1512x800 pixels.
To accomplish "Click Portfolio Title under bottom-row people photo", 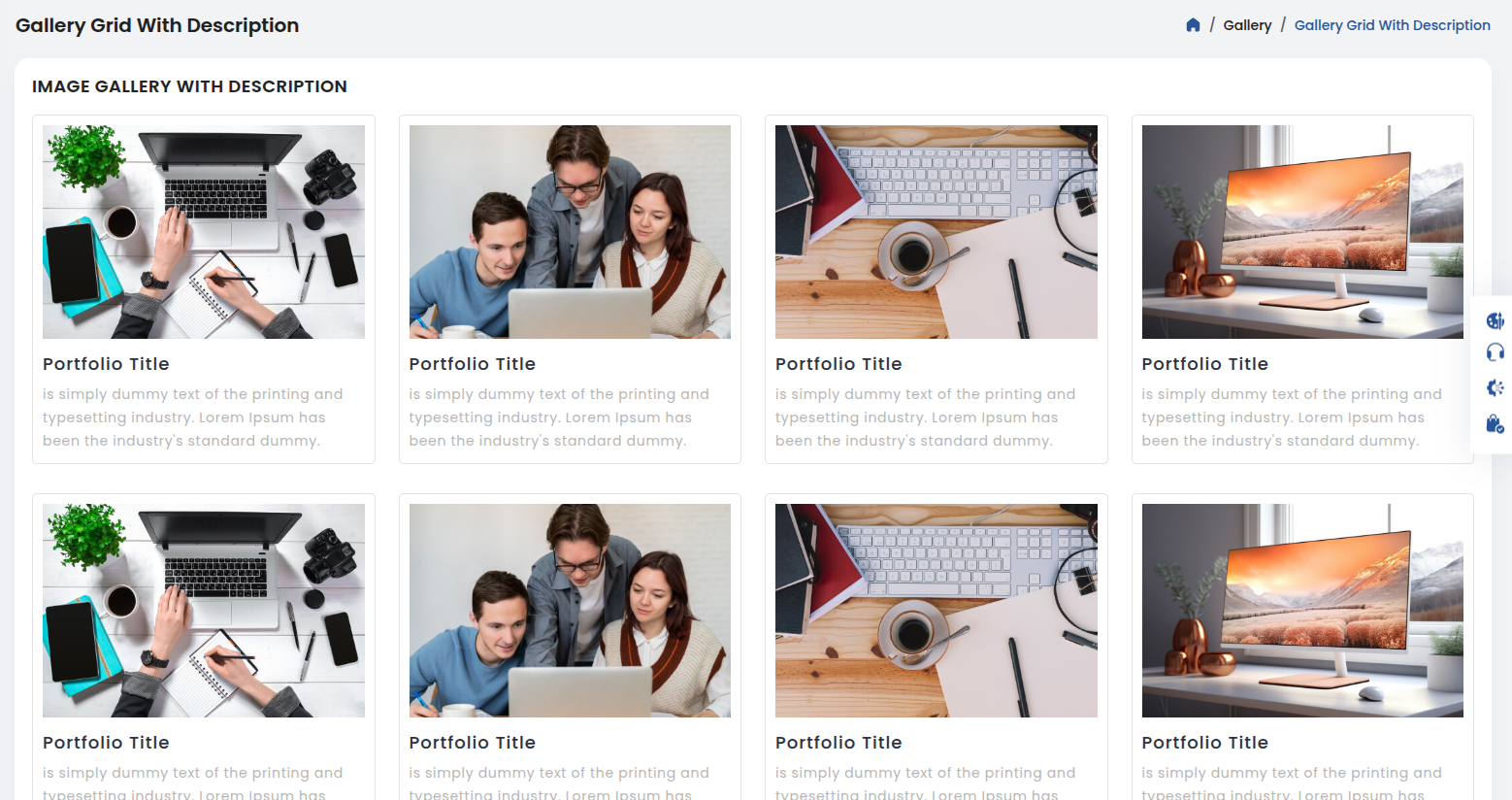I will (x=473, y=743).
